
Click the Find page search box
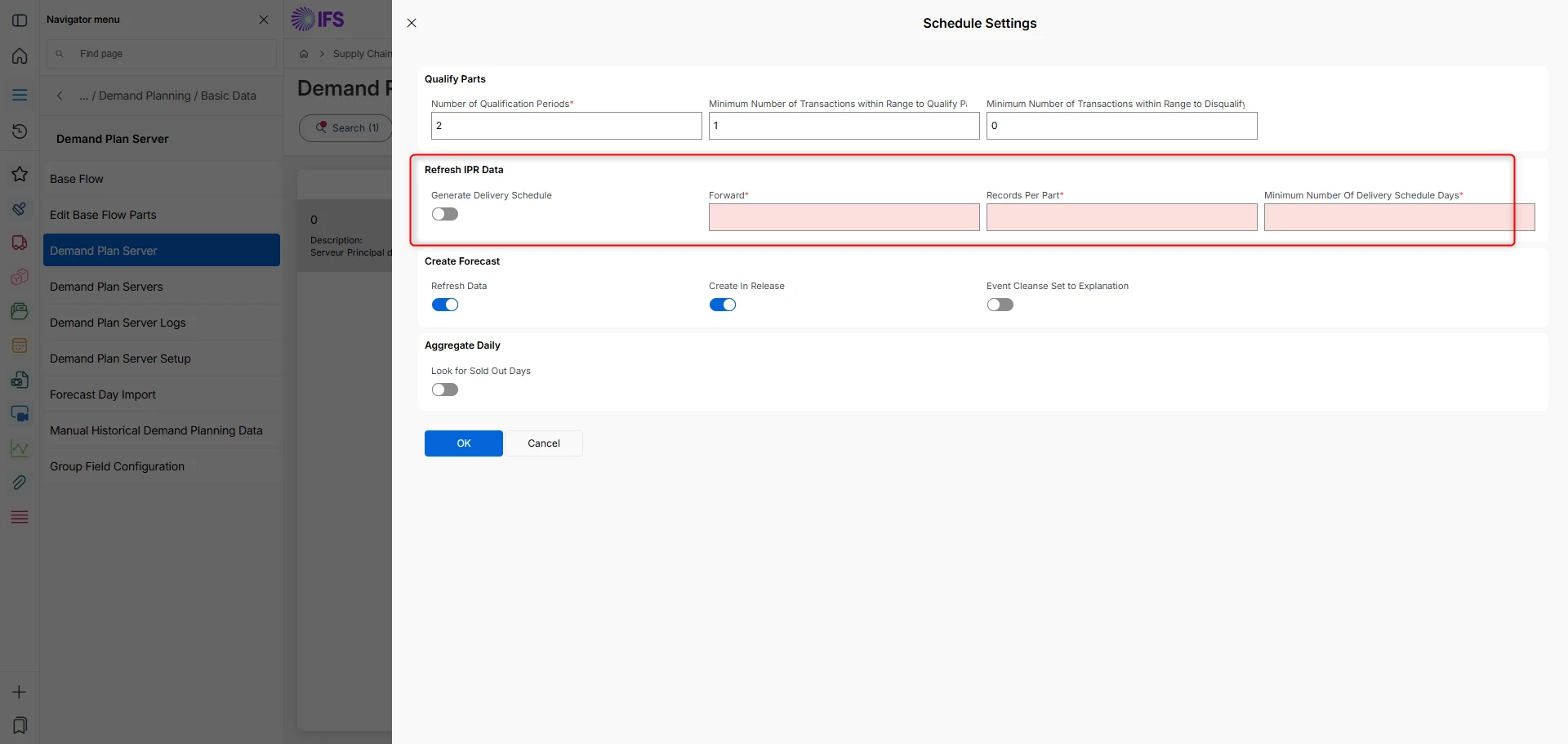162,54
